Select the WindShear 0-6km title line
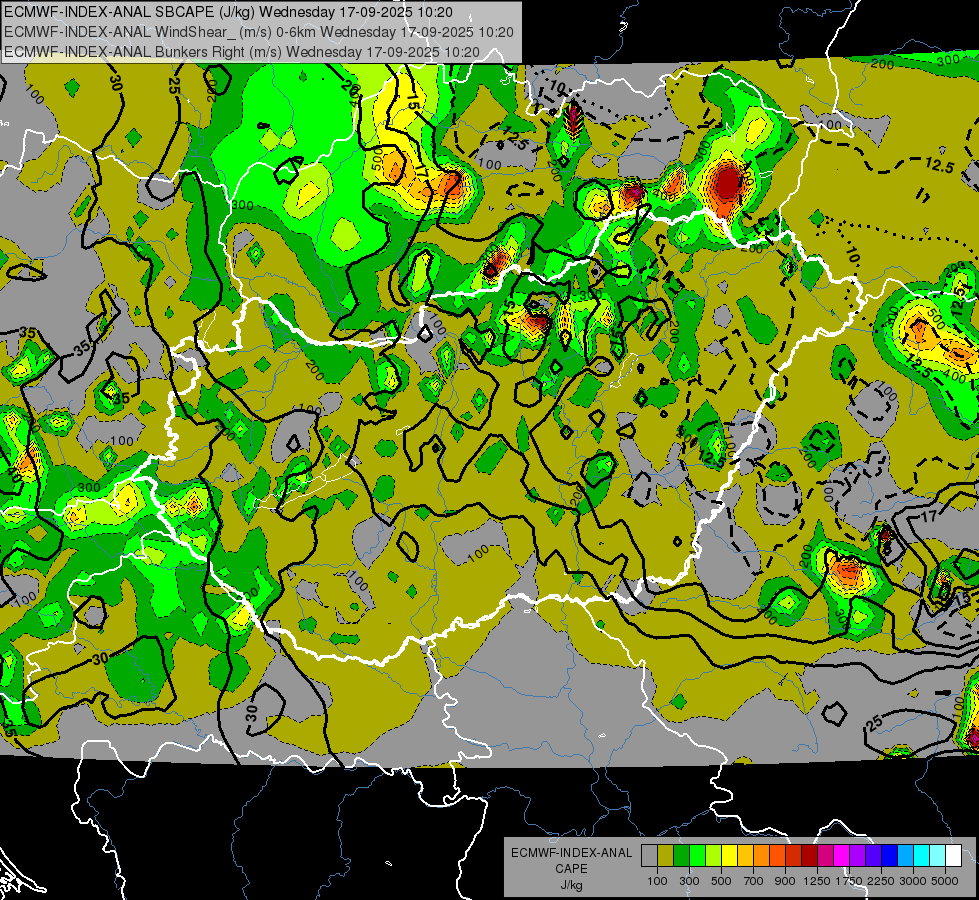This screenshot has width=979, height=900. (x=259, y=31)
